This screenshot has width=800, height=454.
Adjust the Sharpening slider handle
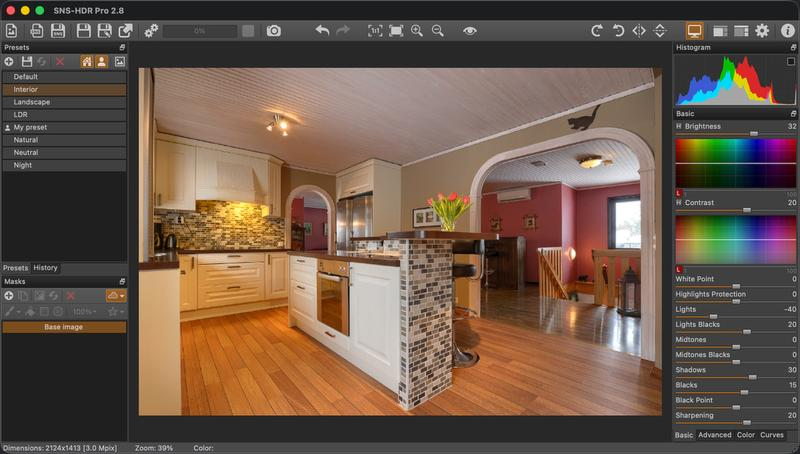(747, 422)
